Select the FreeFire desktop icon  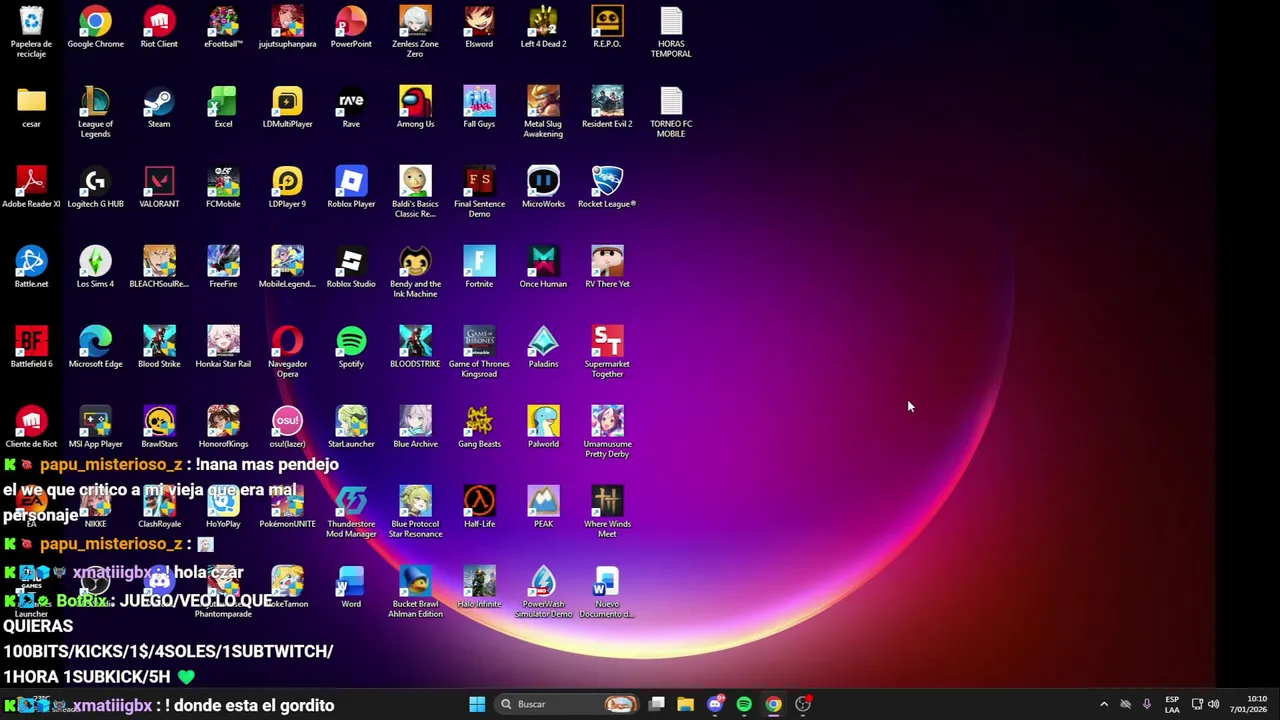pos(223,267)
